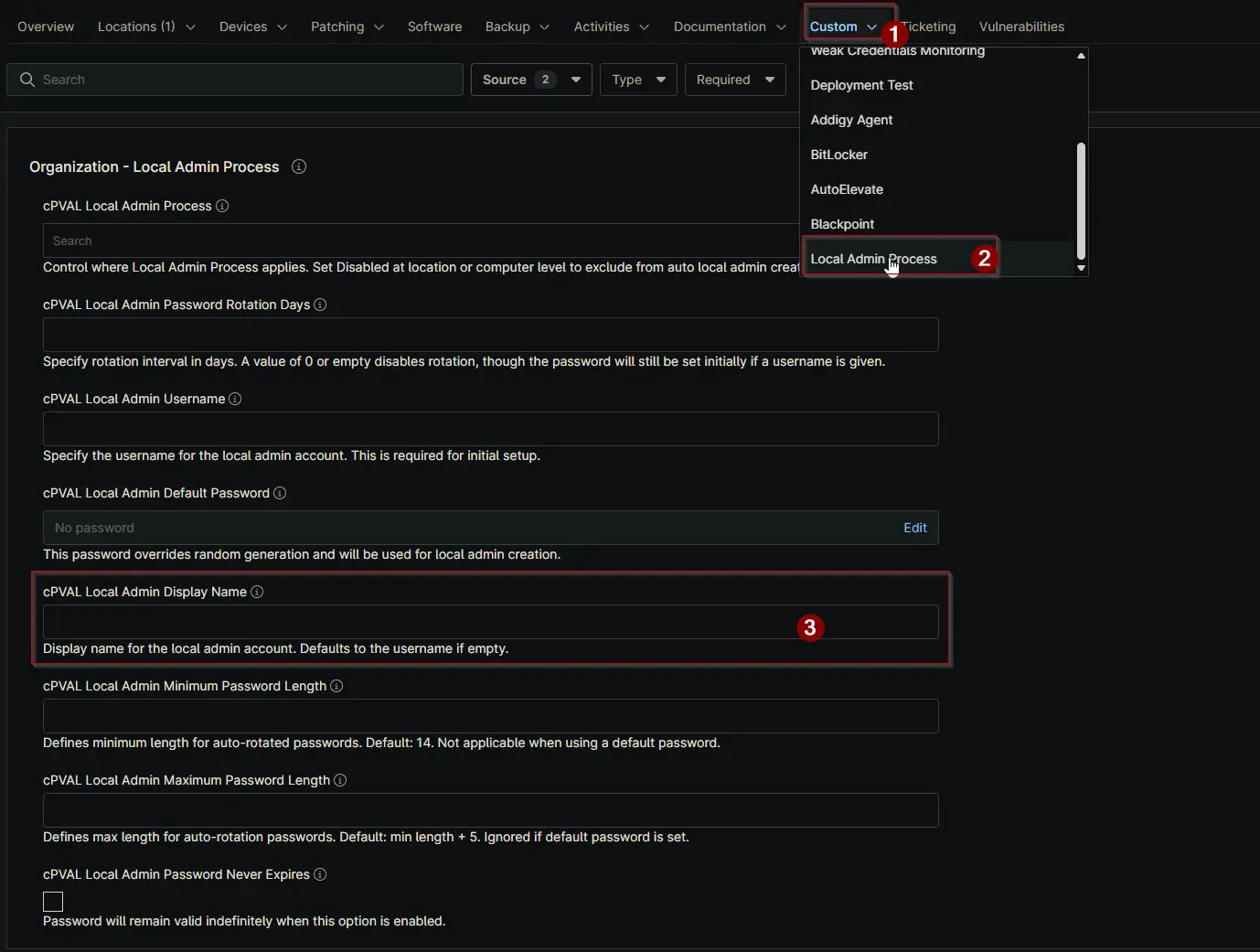
Task: Click info icon next to Default Password label
Action: coord(280,493)
